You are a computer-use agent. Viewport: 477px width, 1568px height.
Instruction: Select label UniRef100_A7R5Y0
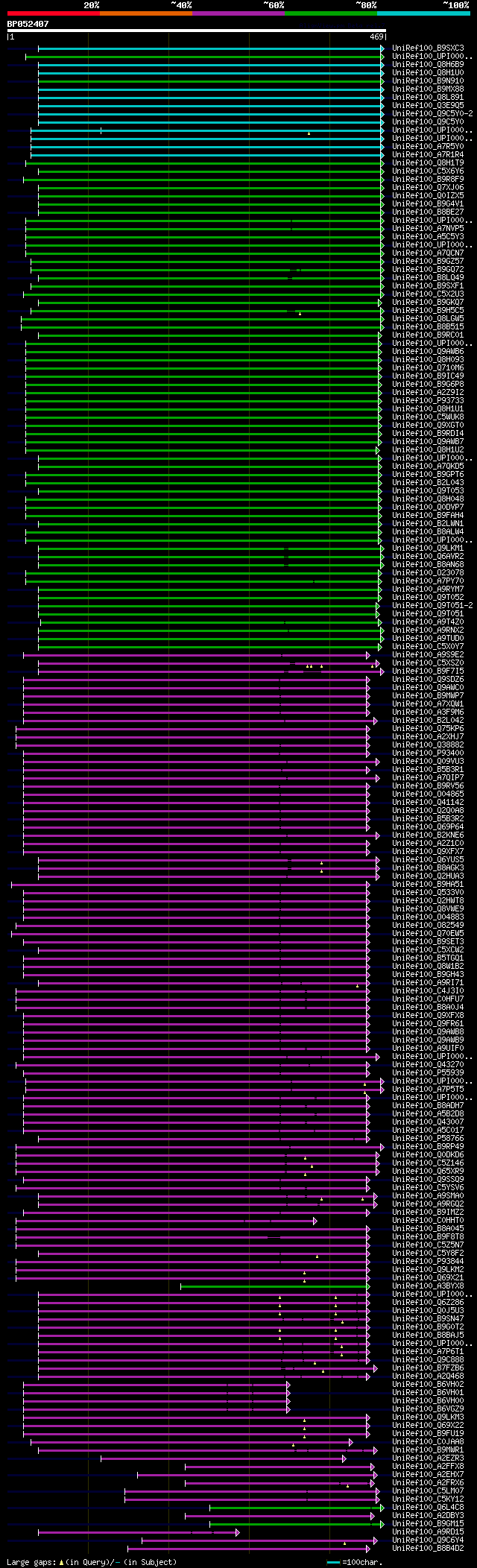pyautogui.click(x=428, y=147)
